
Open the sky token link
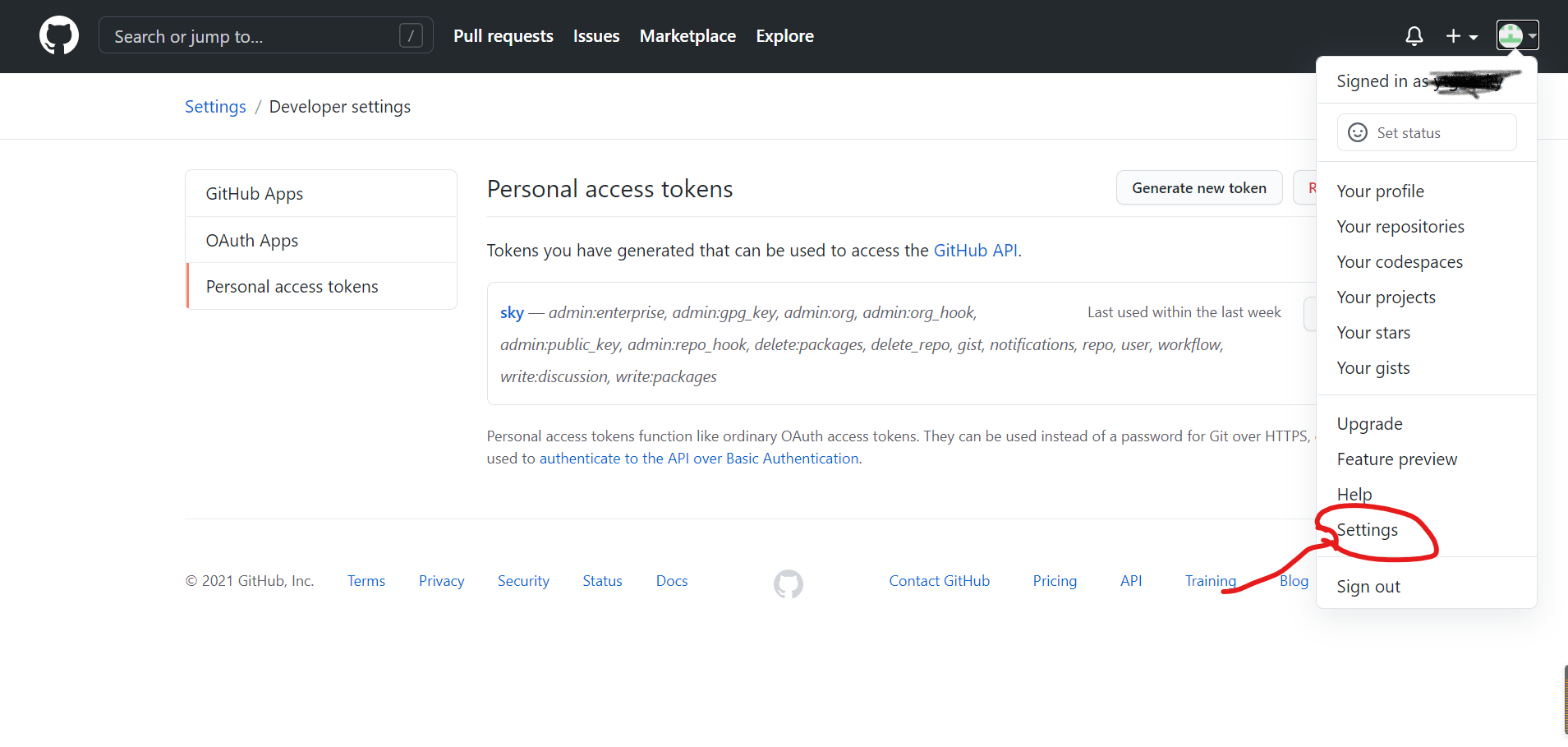pos(512,313)
